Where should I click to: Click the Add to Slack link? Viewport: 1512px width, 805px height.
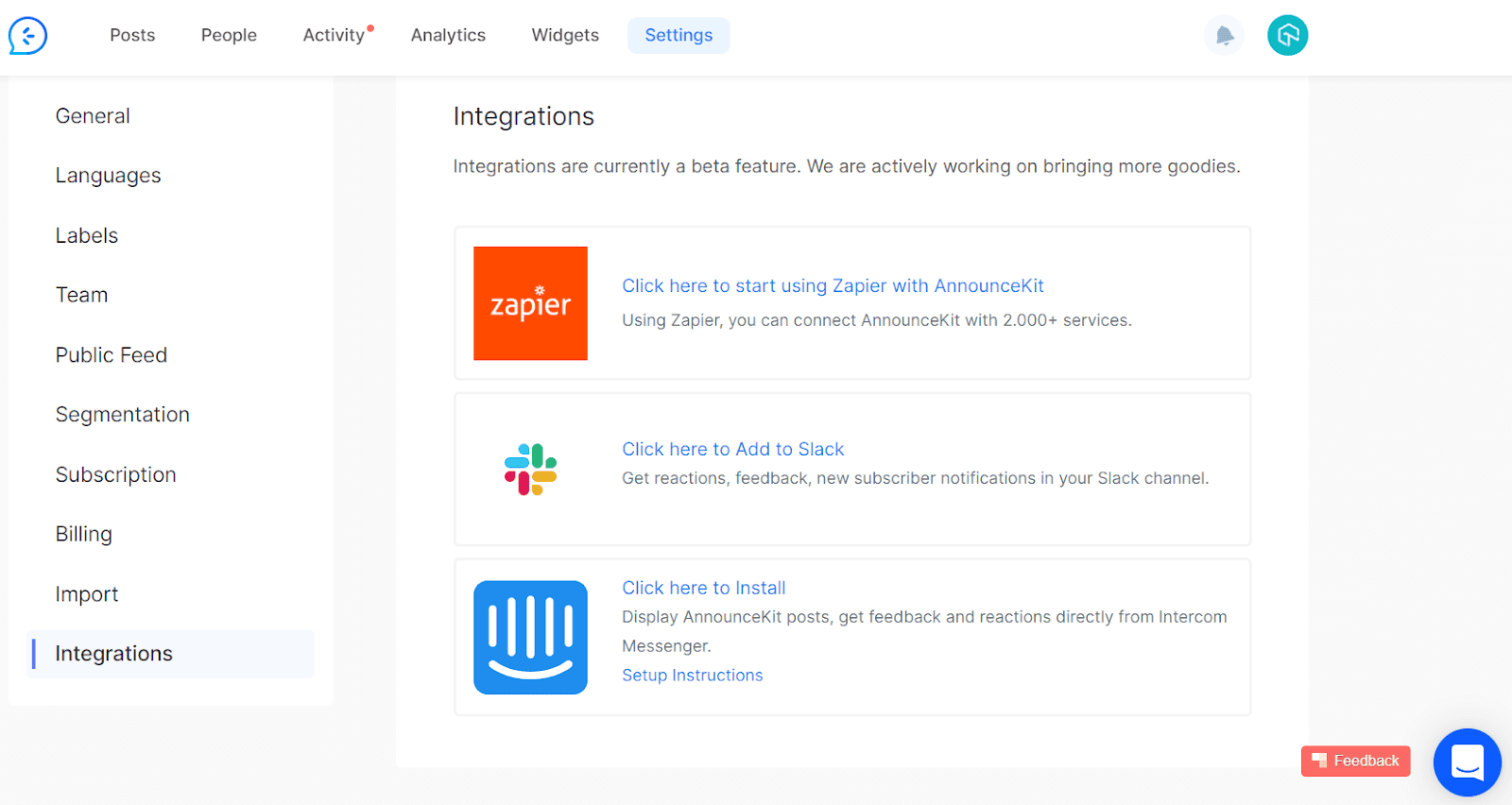[732, 449]
